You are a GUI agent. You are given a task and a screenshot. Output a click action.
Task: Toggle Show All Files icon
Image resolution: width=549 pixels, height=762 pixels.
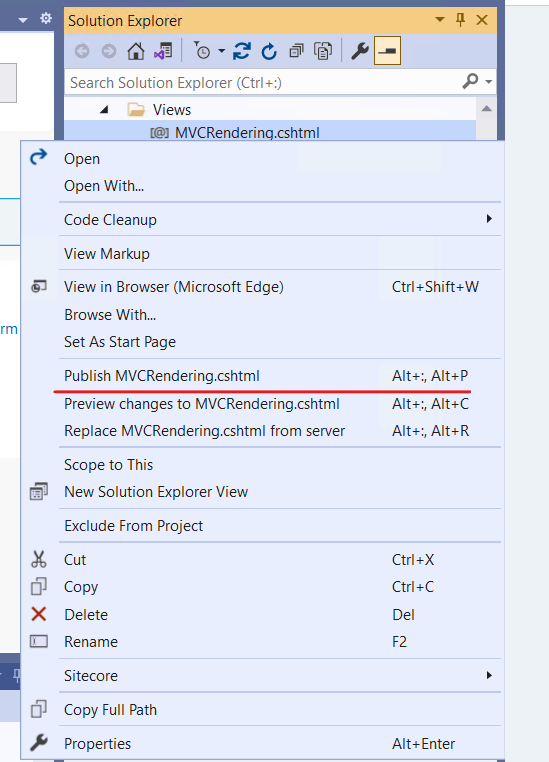click(323, 51)
